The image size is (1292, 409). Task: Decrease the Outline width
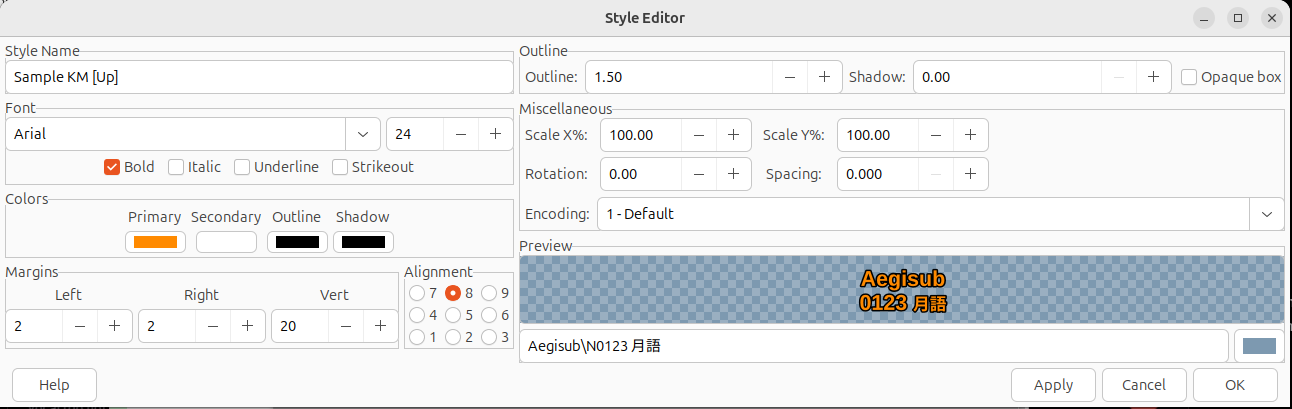tap(790, 77)
